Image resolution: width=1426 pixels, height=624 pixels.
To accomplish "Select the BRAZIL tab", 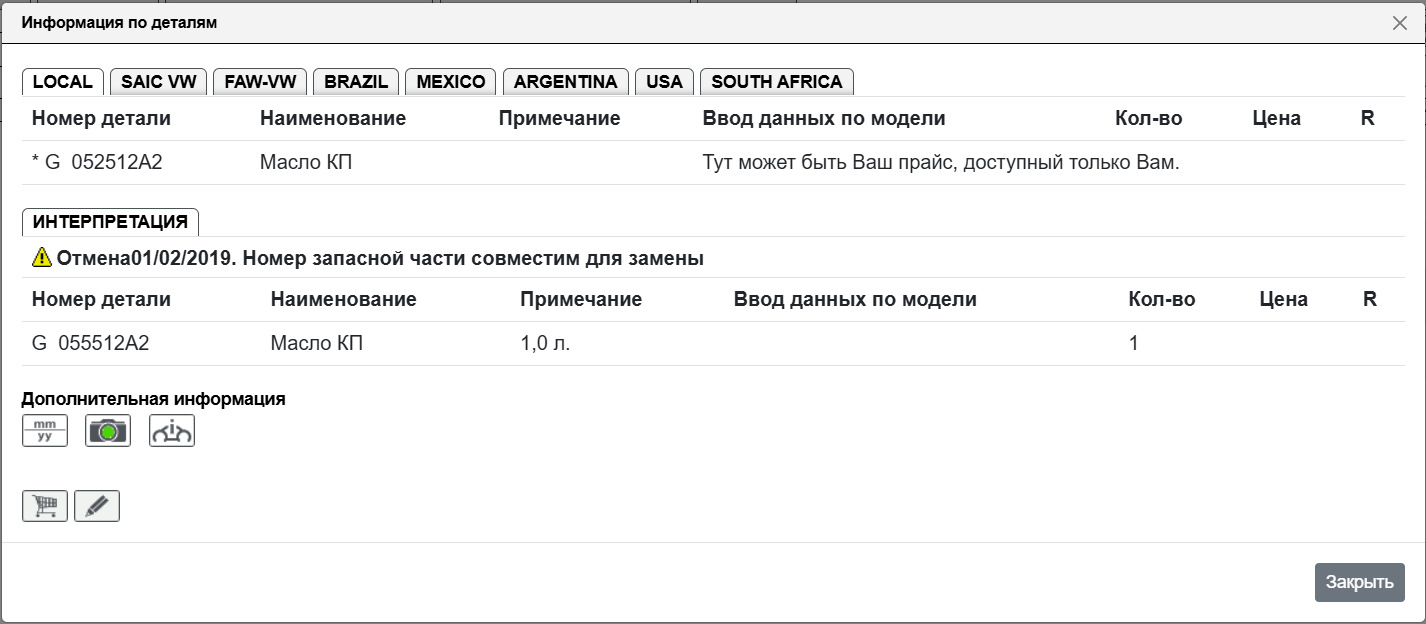I will [x=356, y=82].
